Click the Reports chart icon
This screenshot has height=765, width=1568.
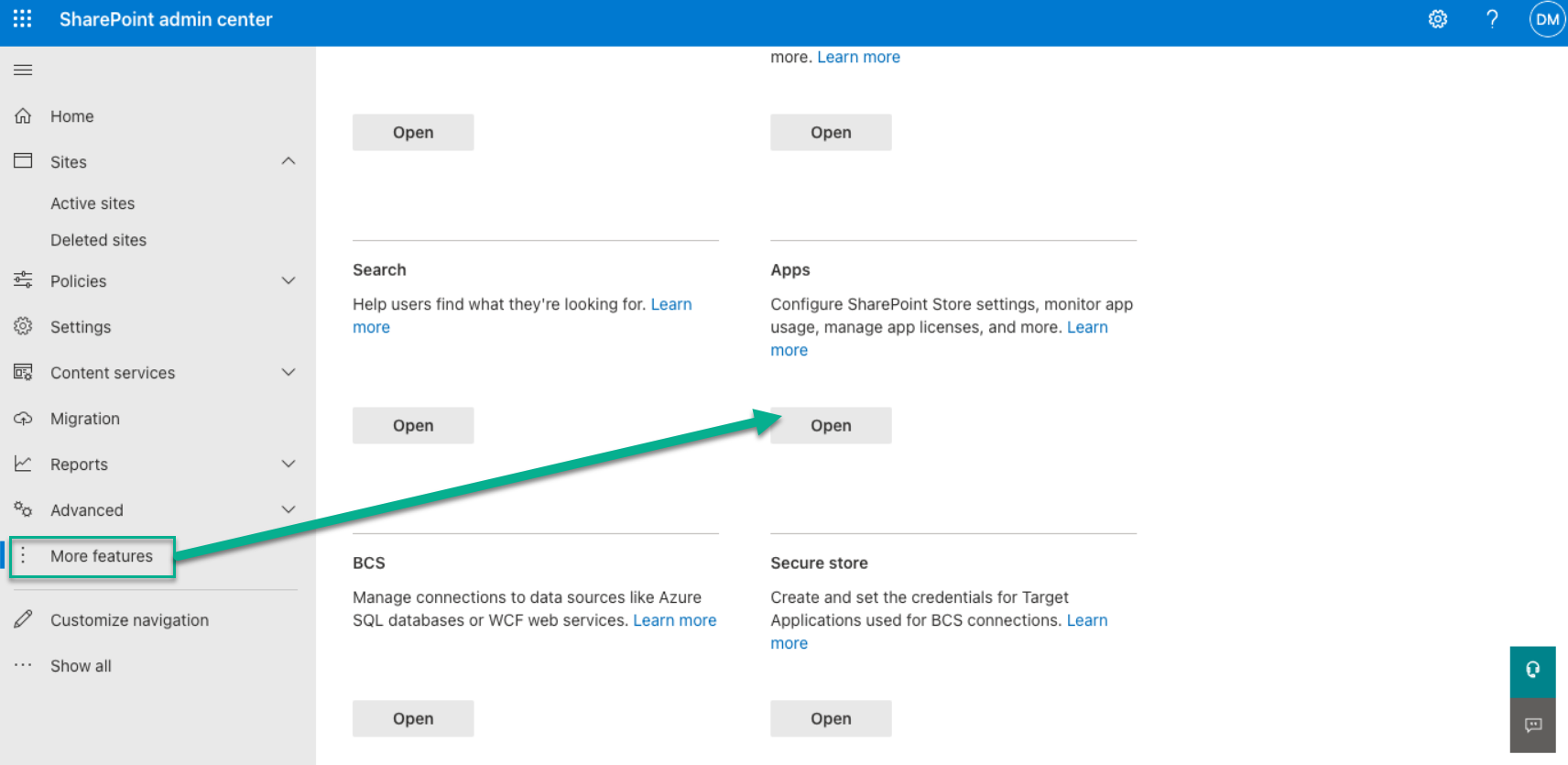pos(23,464)
